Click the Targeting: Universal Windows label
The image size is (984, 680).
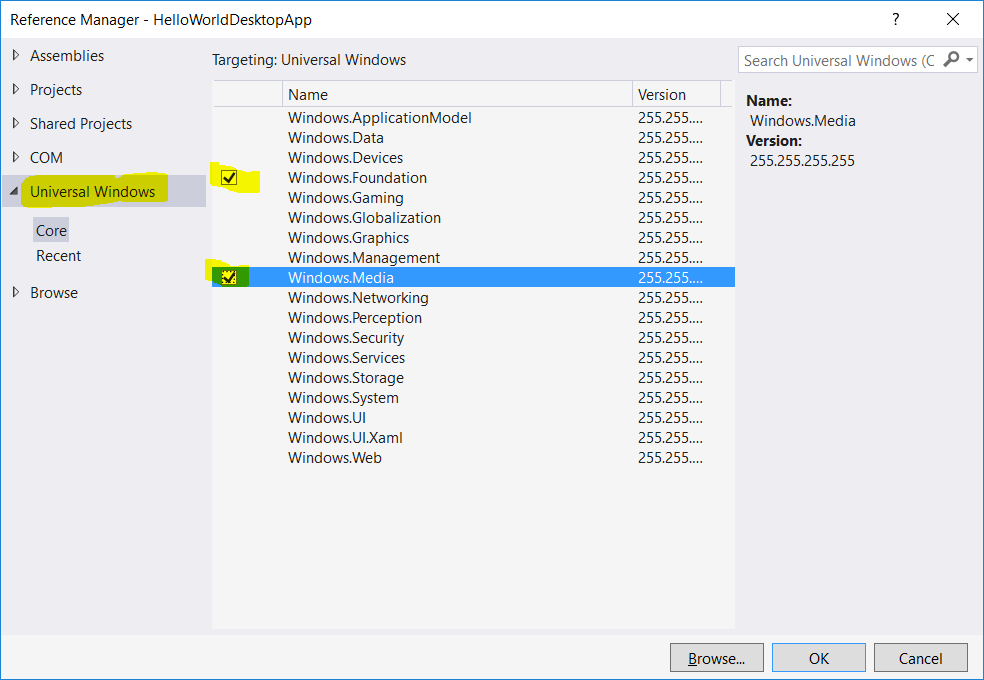pyautogui.click(x=309, y=60)
